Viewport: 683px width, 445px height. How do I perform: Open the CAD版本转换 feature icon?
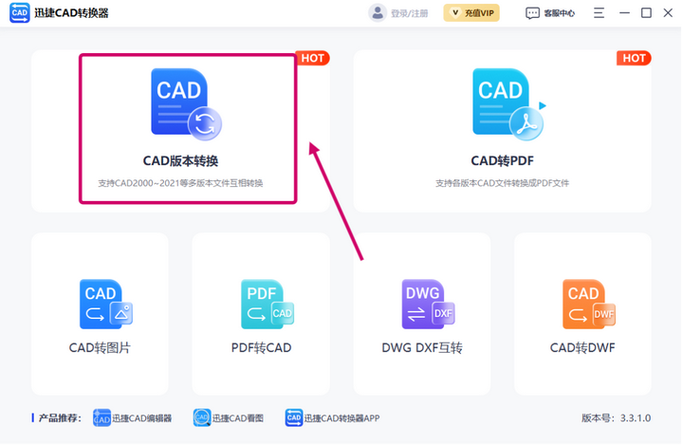point(186,105)
